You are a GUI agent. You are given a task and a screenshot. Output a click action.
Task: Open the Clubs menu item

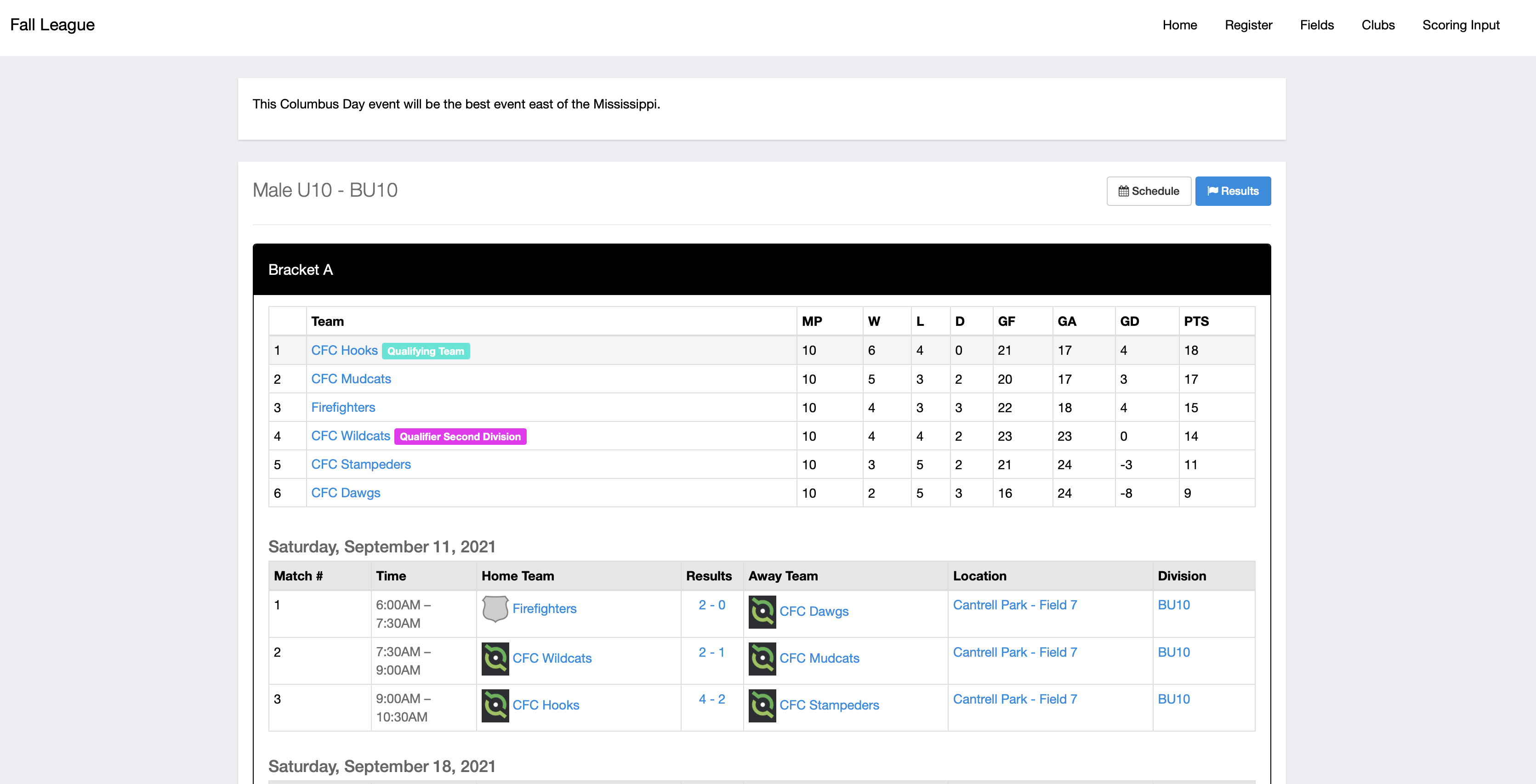(x=1378, y=25)
